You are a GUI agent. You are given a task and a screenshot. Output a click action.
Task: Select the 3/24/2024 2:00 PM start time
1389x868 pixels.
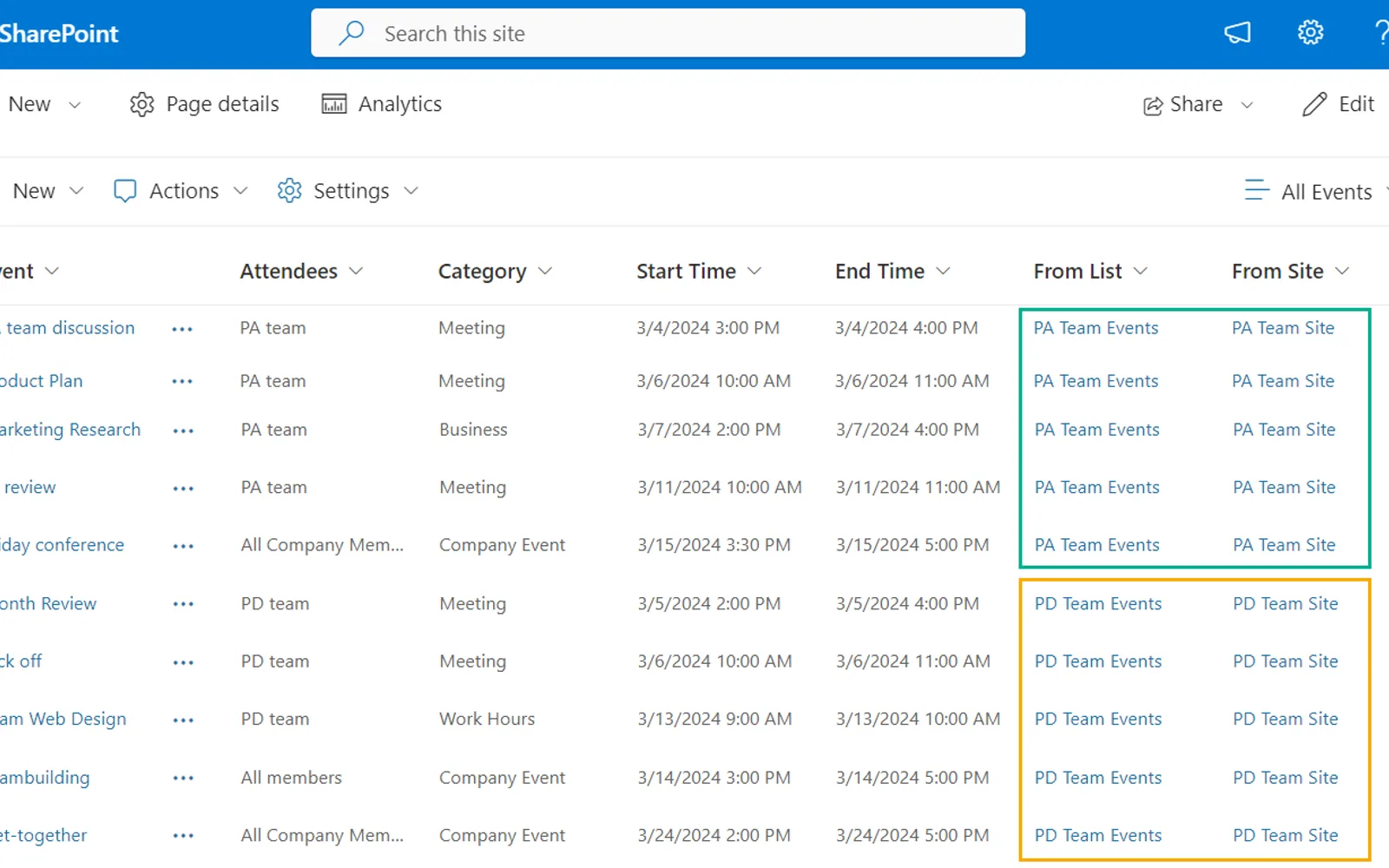point(714,835)
